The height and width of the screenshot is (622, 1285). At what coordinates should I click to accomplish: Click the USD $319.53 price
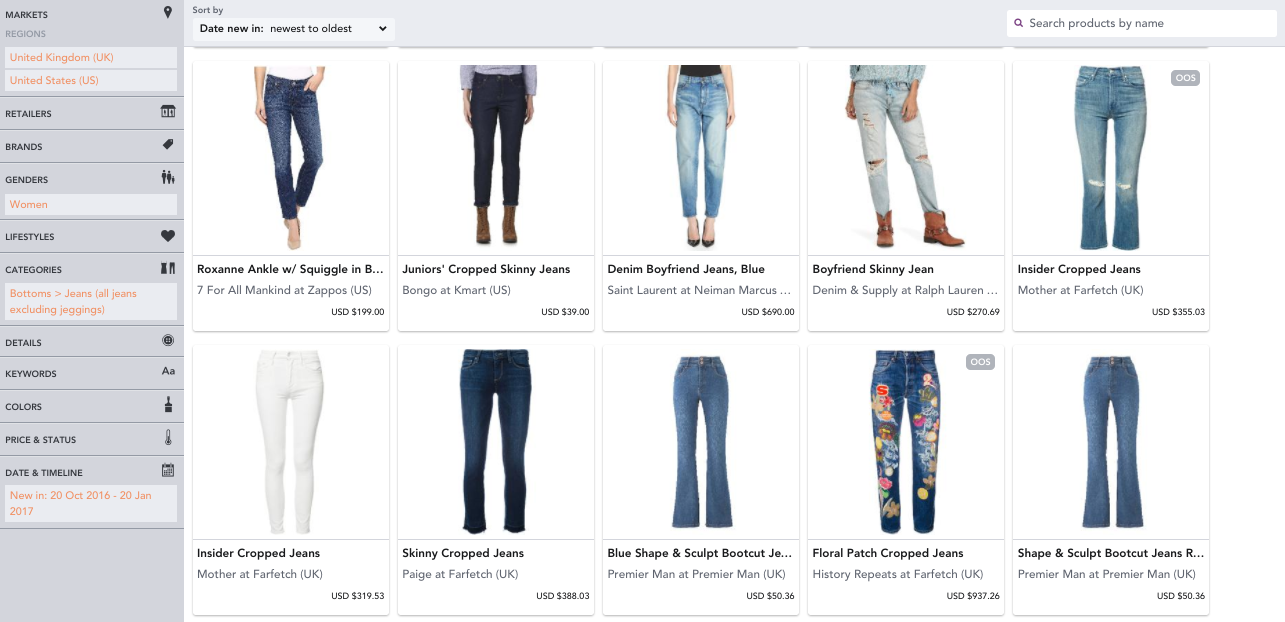point(357,596)
